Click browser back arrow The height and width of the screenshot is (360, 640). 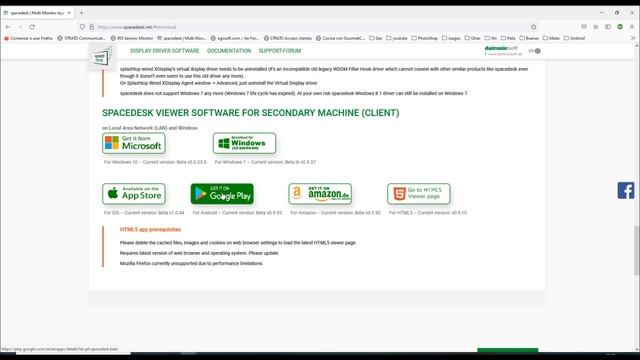[8, 27]
